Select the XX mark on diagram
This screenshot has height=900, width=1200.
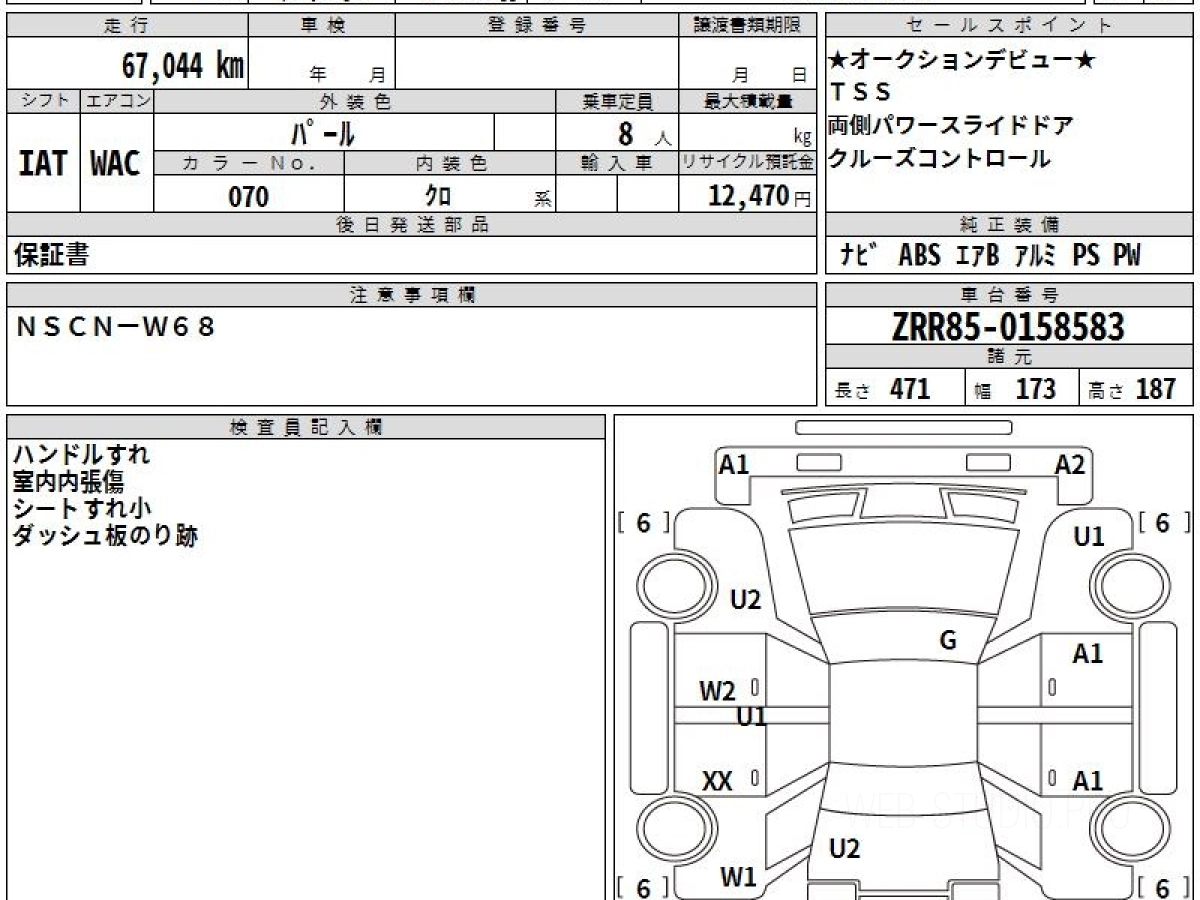pos(717,782)
